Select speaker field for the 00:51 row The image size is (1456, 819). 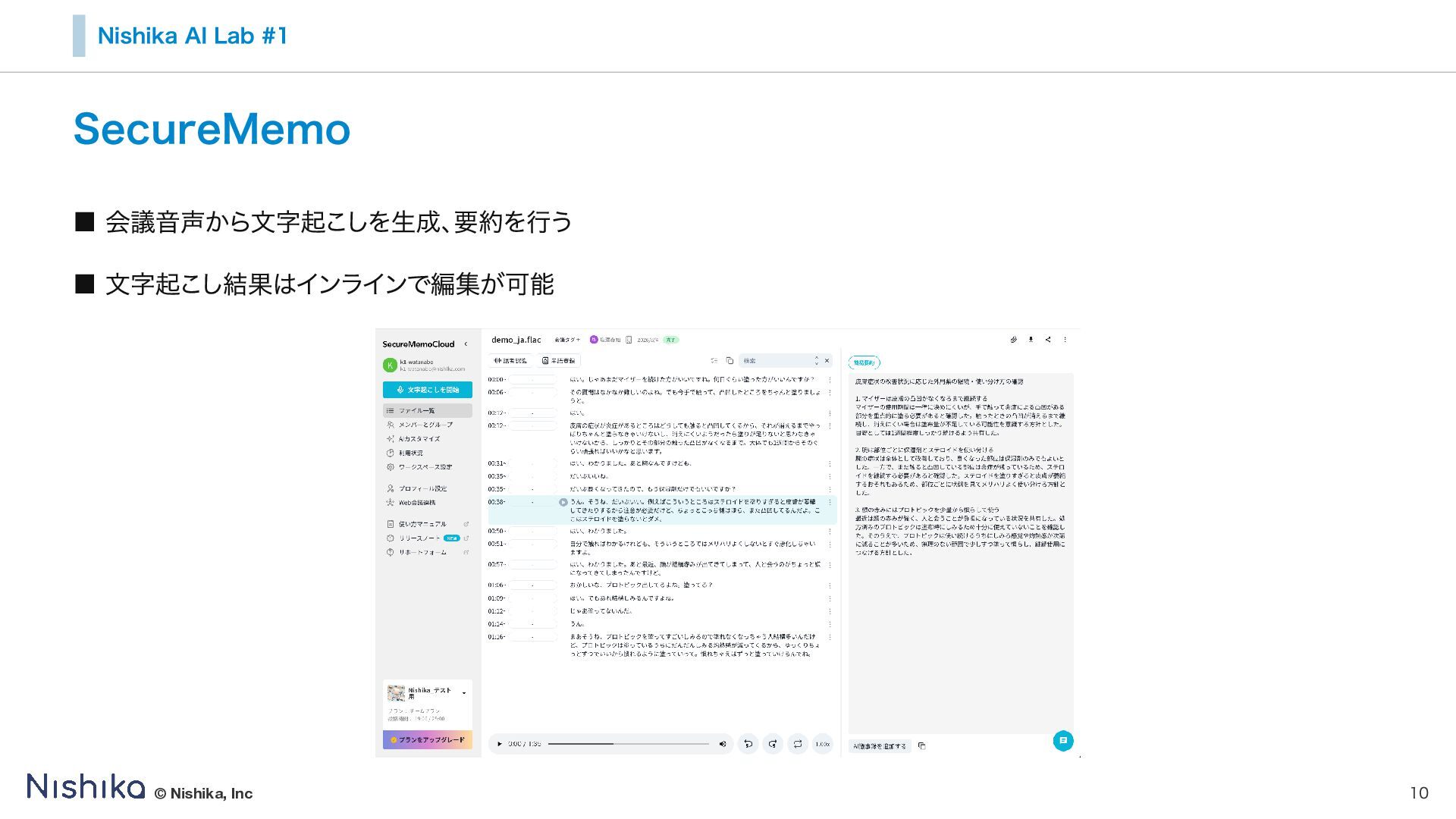pos(532,544)
